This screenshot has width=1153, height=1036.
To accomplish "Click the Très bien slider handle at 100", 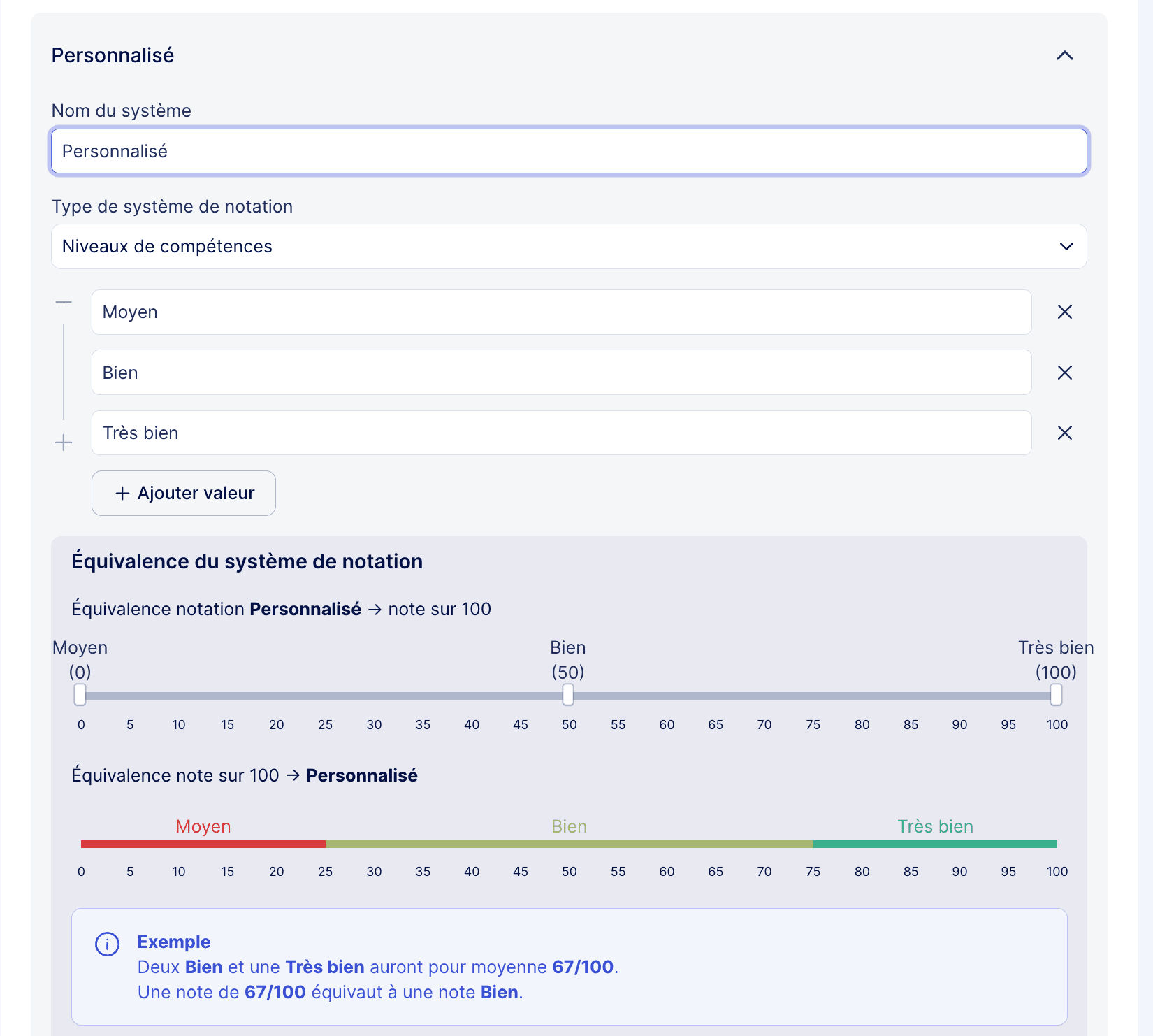I will (1056, 695).
